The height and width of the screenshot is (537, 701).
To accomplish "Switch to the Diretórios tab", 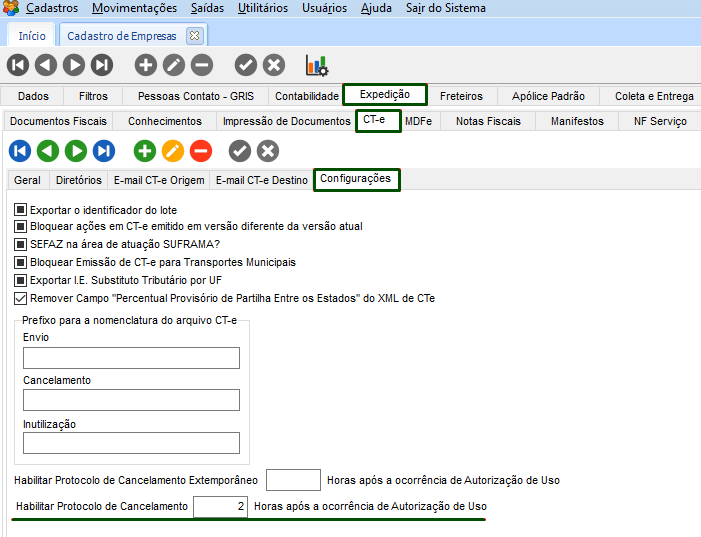I will coord(79,180).
